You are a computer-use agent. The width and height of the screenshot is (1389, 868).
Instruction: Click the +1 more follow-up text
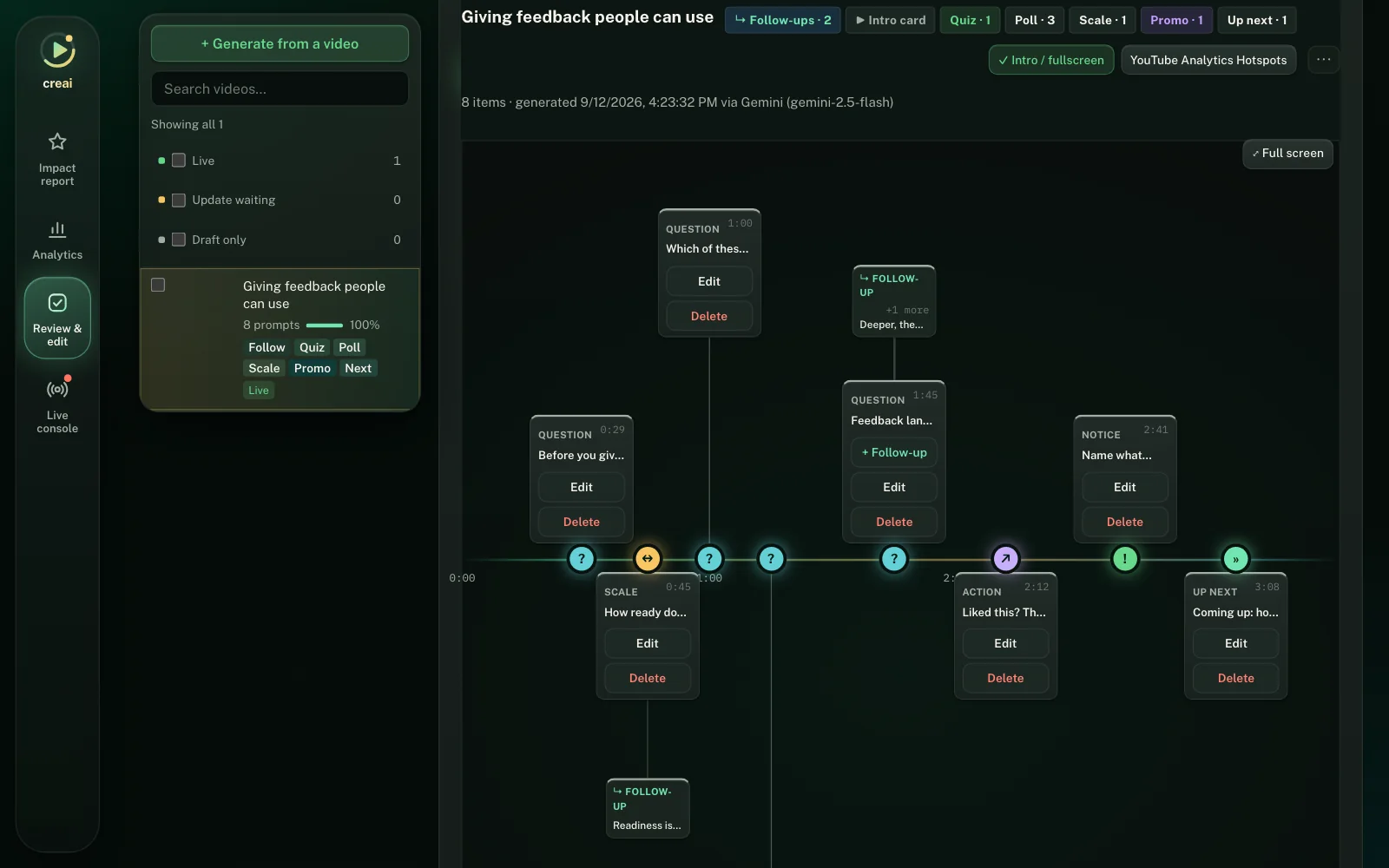click(907, 310)
